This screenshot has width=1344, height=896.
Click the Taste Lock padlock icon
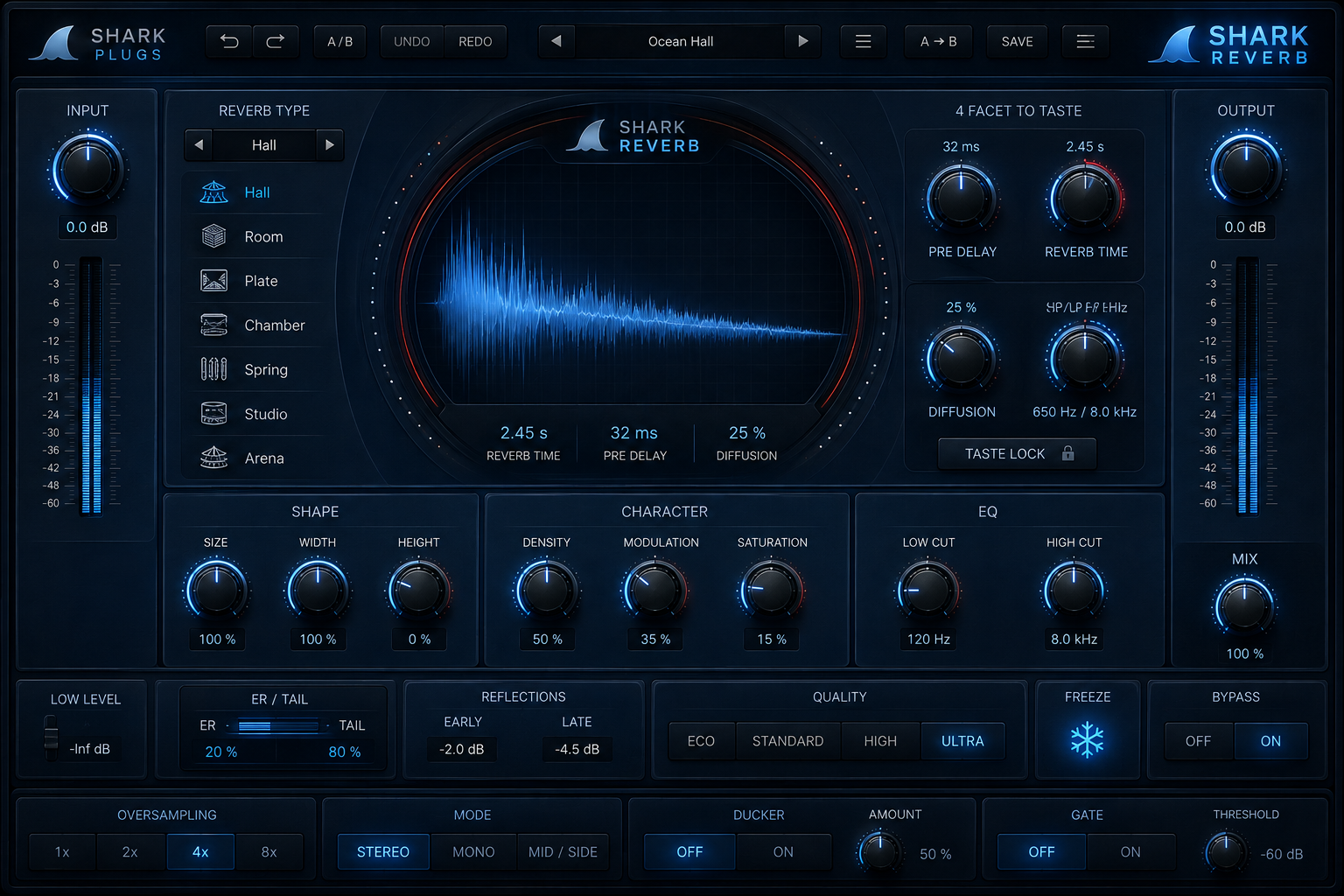click(1068, 453)
